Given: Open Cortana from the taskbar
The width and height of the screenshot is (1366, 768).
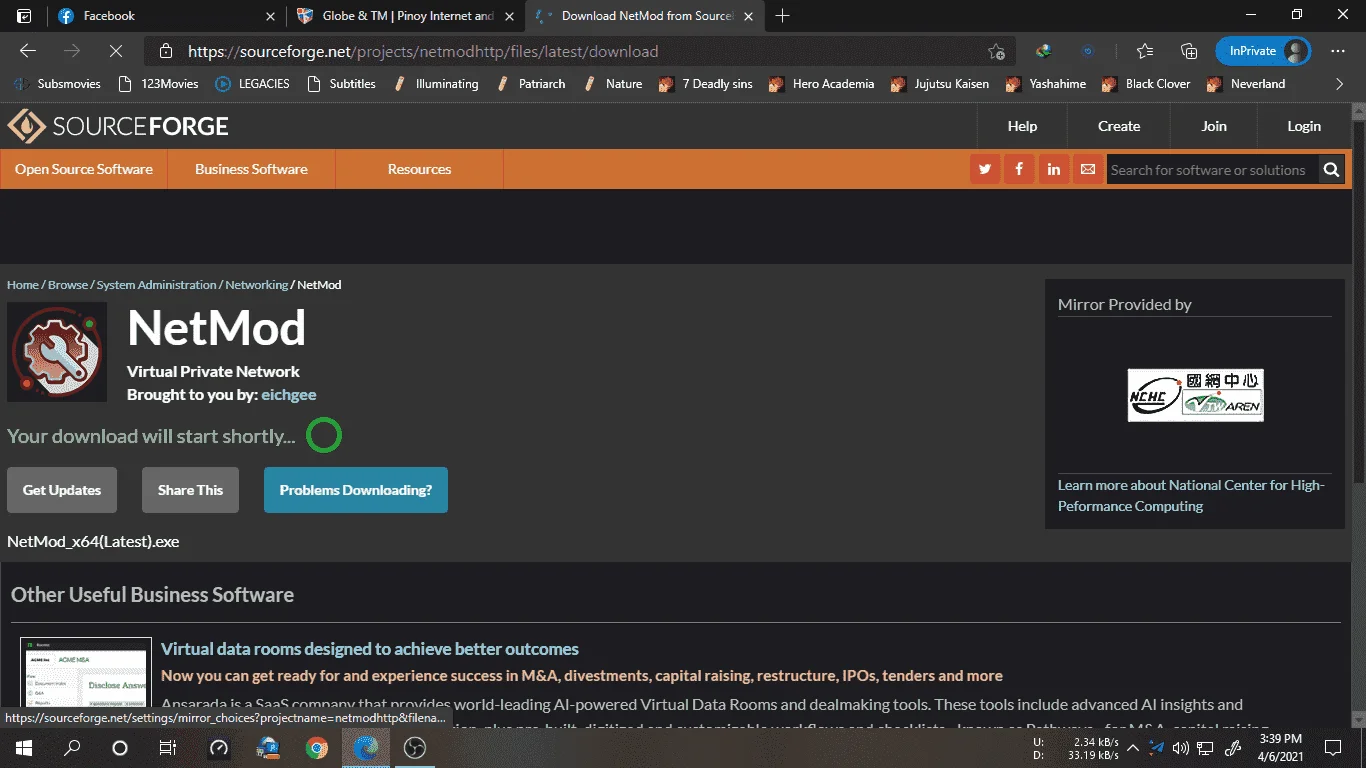Looking at the screenshot, I should coord(120,747).
